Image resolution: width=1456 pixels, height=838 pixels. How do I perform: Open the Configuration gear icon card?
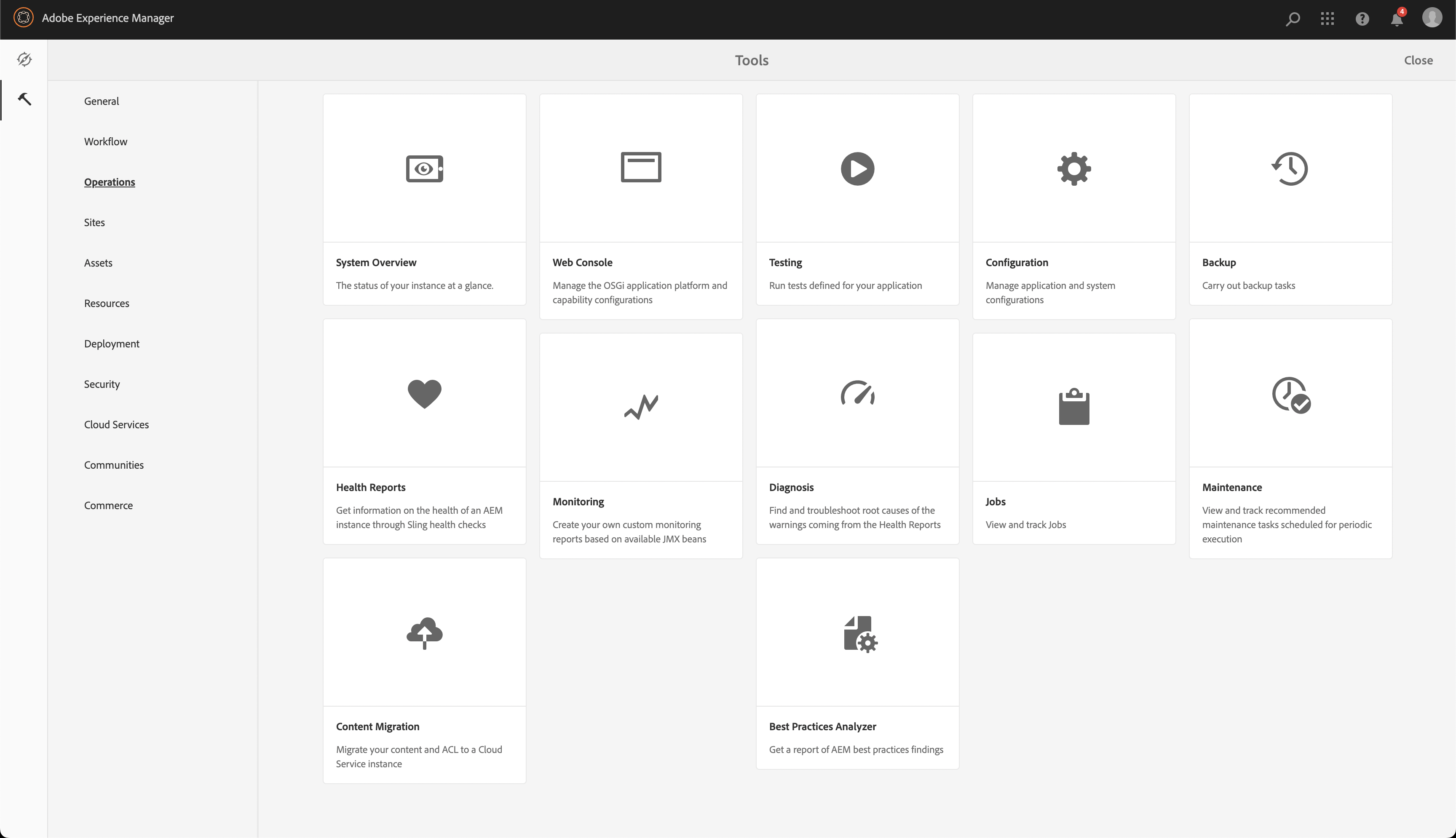coord(1074,168)
